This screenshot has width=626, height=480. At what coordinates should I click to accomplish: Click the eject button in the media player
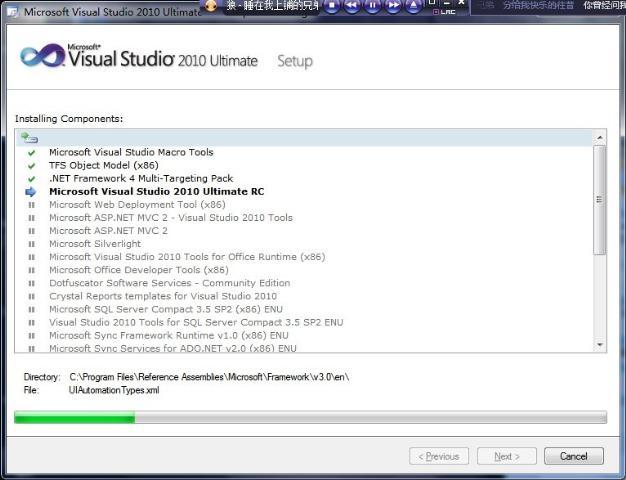(414, 5)
